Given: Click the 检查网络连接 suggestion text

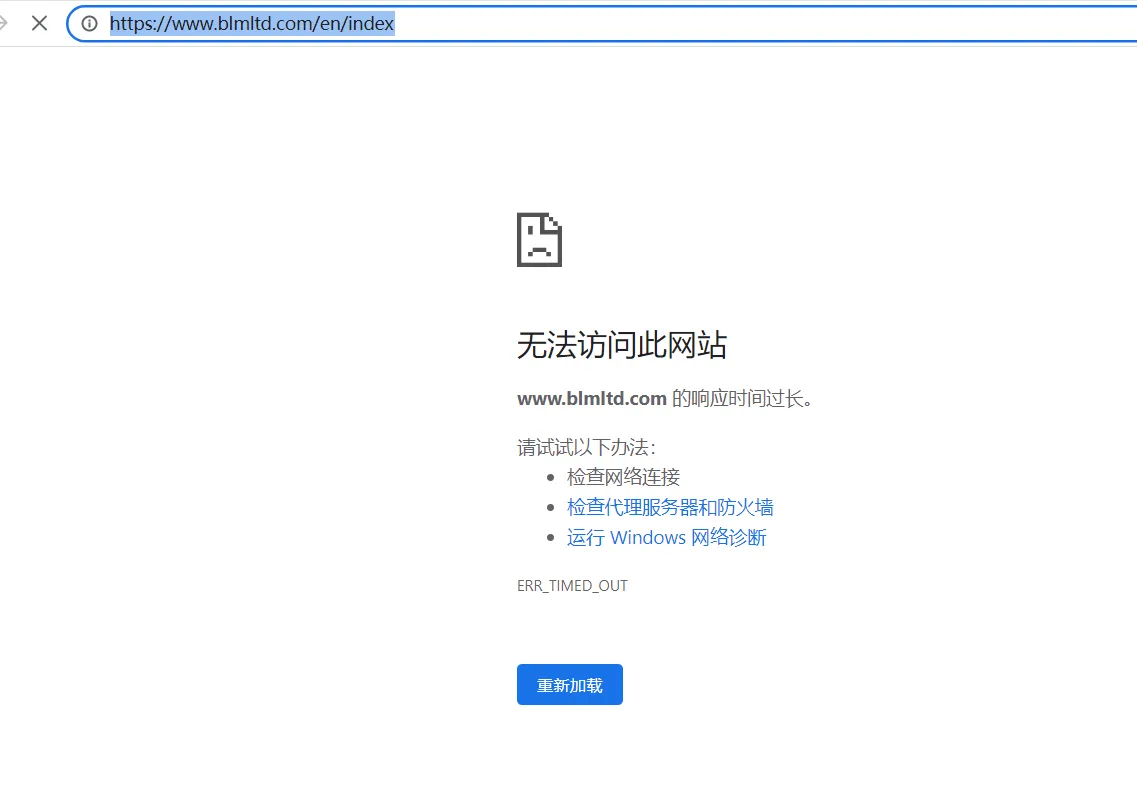Looking at the screenshot, I should point(624,476).
